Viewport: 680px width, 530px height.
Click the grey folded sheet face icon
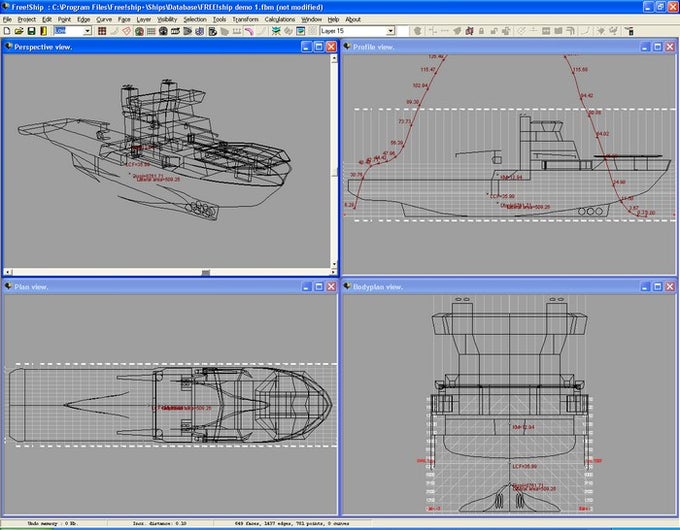(559, 31)
